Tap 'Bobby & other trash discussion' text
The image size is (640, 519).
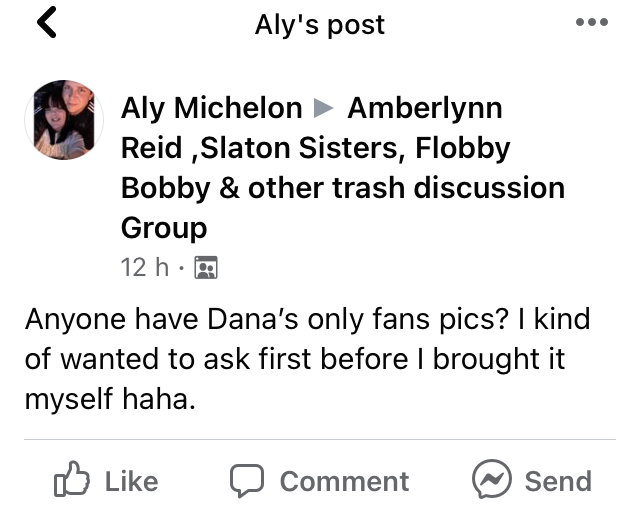click(x=343, y=188)
